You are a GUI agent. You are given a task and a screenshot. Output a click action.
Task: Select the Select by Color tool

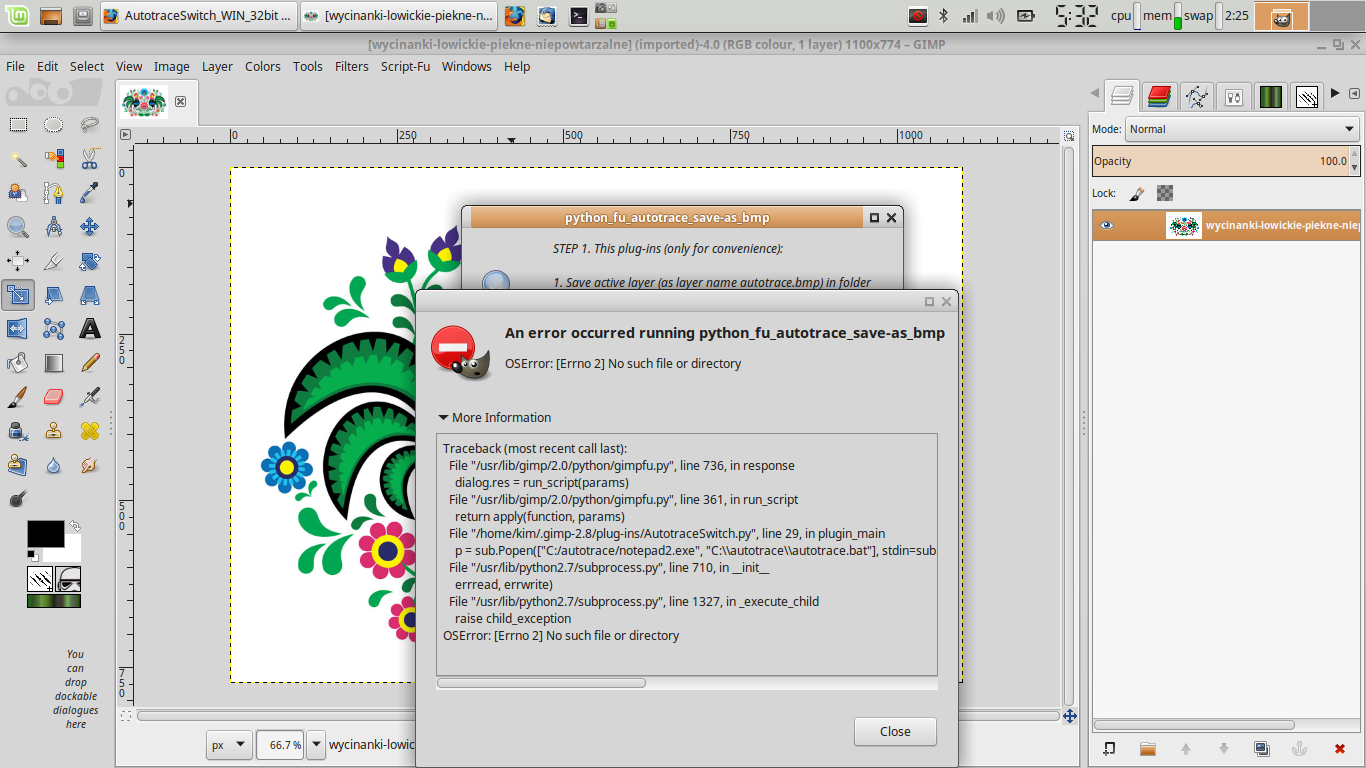pyautogui.click(x=54, y=159)
